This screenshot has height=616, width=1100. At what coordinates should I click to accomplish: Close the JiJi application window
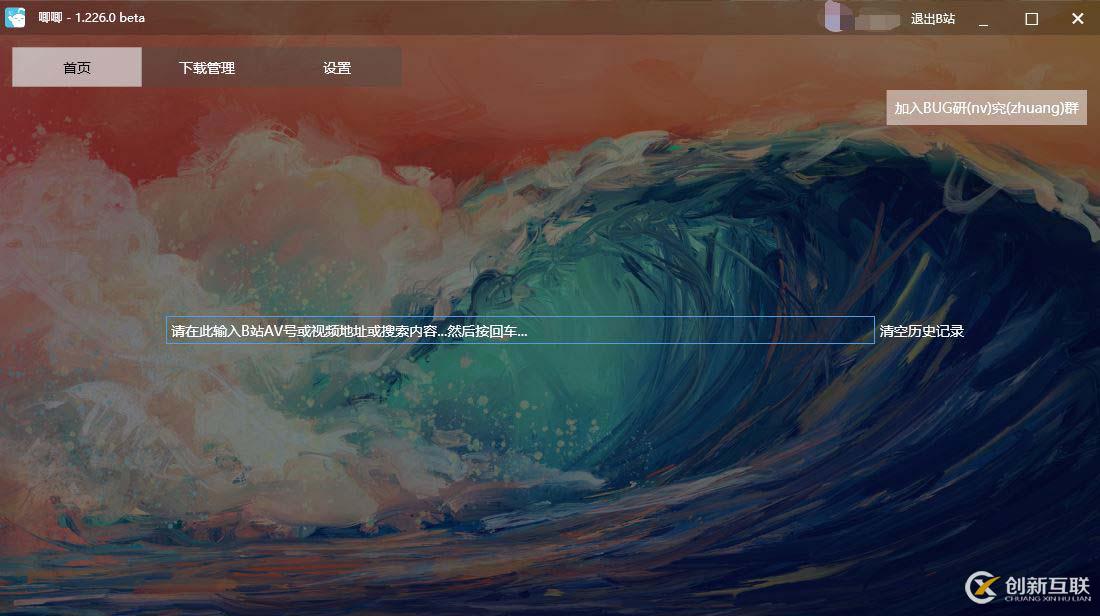[1077, 19]
